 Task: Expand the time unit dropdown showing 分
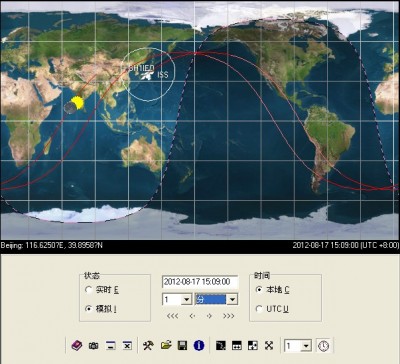[x=216, y=299]
